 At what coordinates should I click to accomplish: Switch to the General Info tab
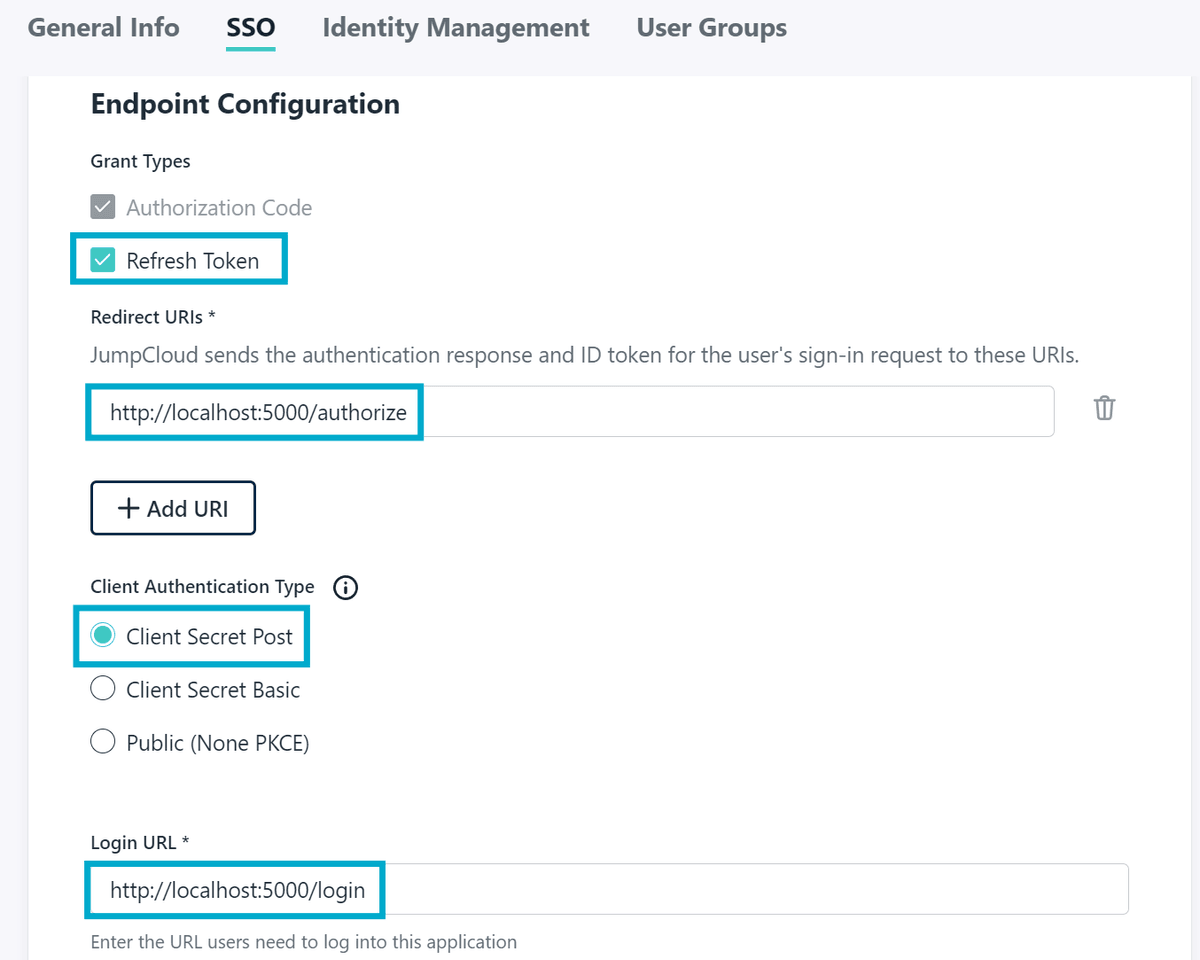click(x=103, y=27)
